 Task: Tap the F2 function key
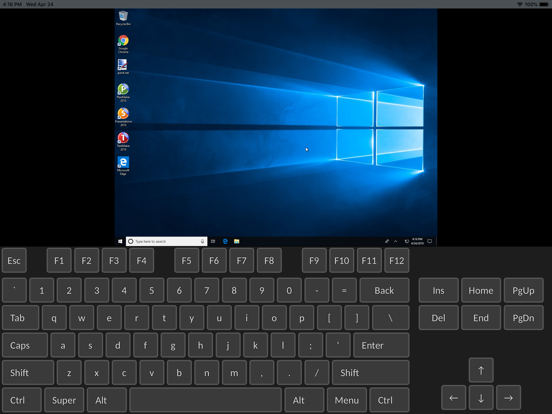click(x=87, y=261)
